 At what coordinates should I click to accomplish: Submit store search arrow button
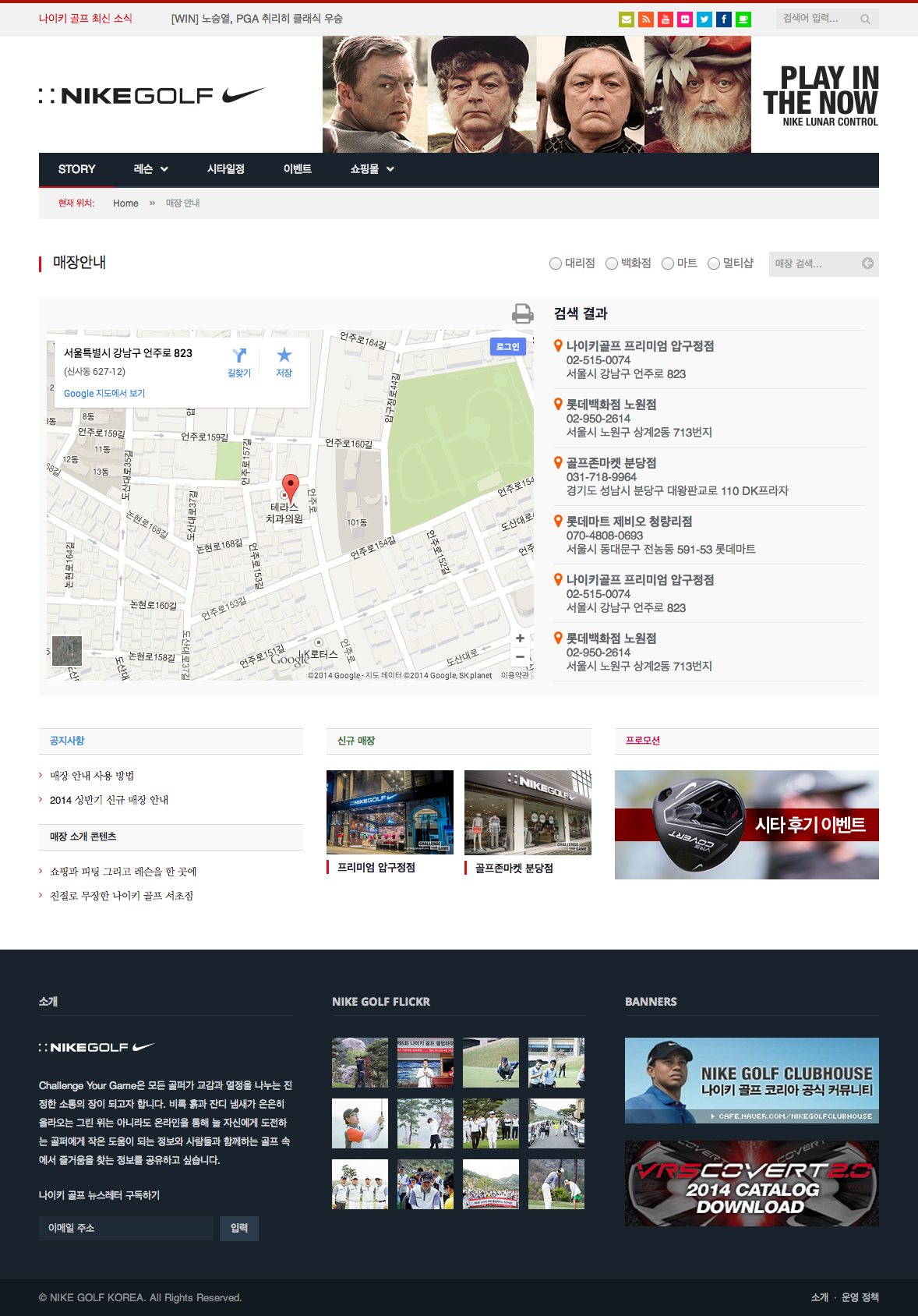pyautogui.click(x=867, y=264)
